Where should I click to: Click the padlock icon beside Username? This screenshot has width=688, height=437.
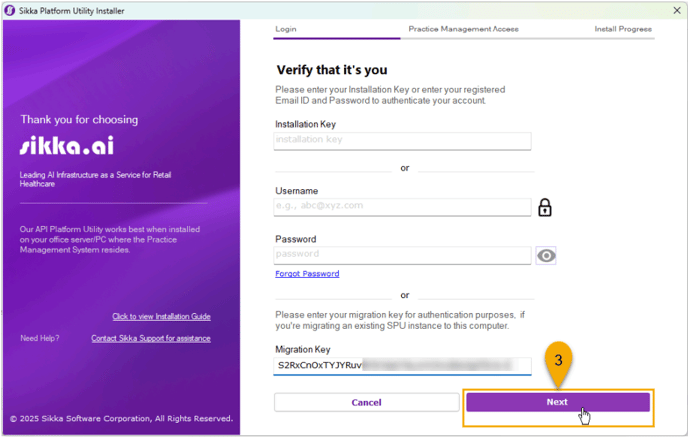pos(545,208)
